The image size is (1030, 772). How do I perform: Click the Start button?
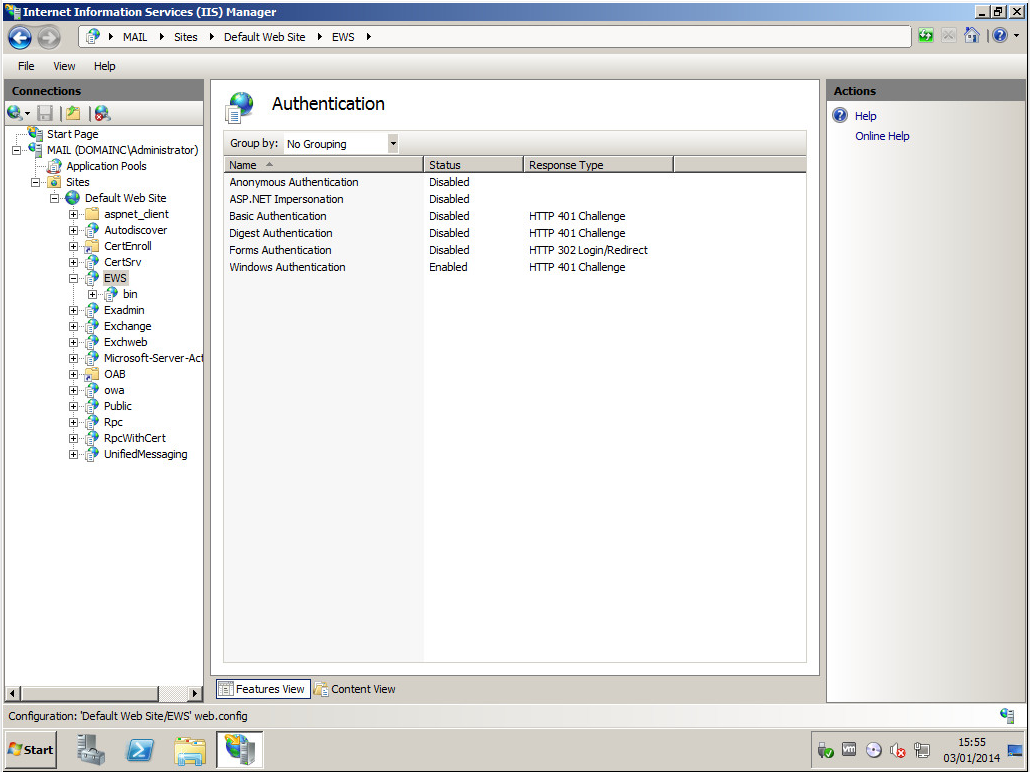tap(31, 750)
